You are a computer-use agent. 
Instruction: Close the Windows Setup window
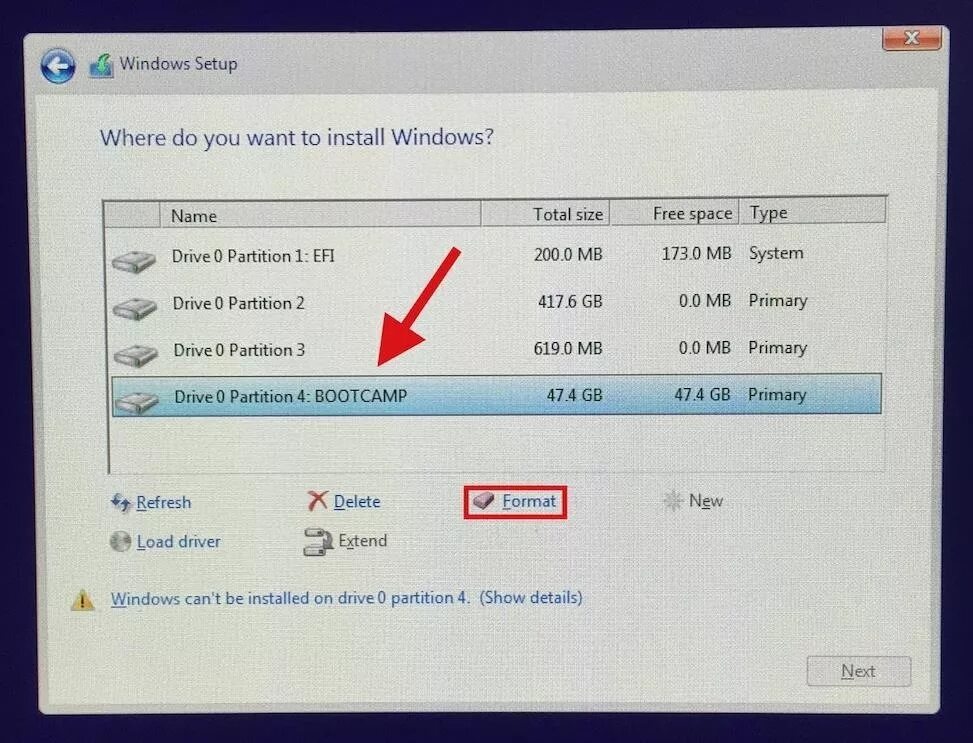[912, 38]
